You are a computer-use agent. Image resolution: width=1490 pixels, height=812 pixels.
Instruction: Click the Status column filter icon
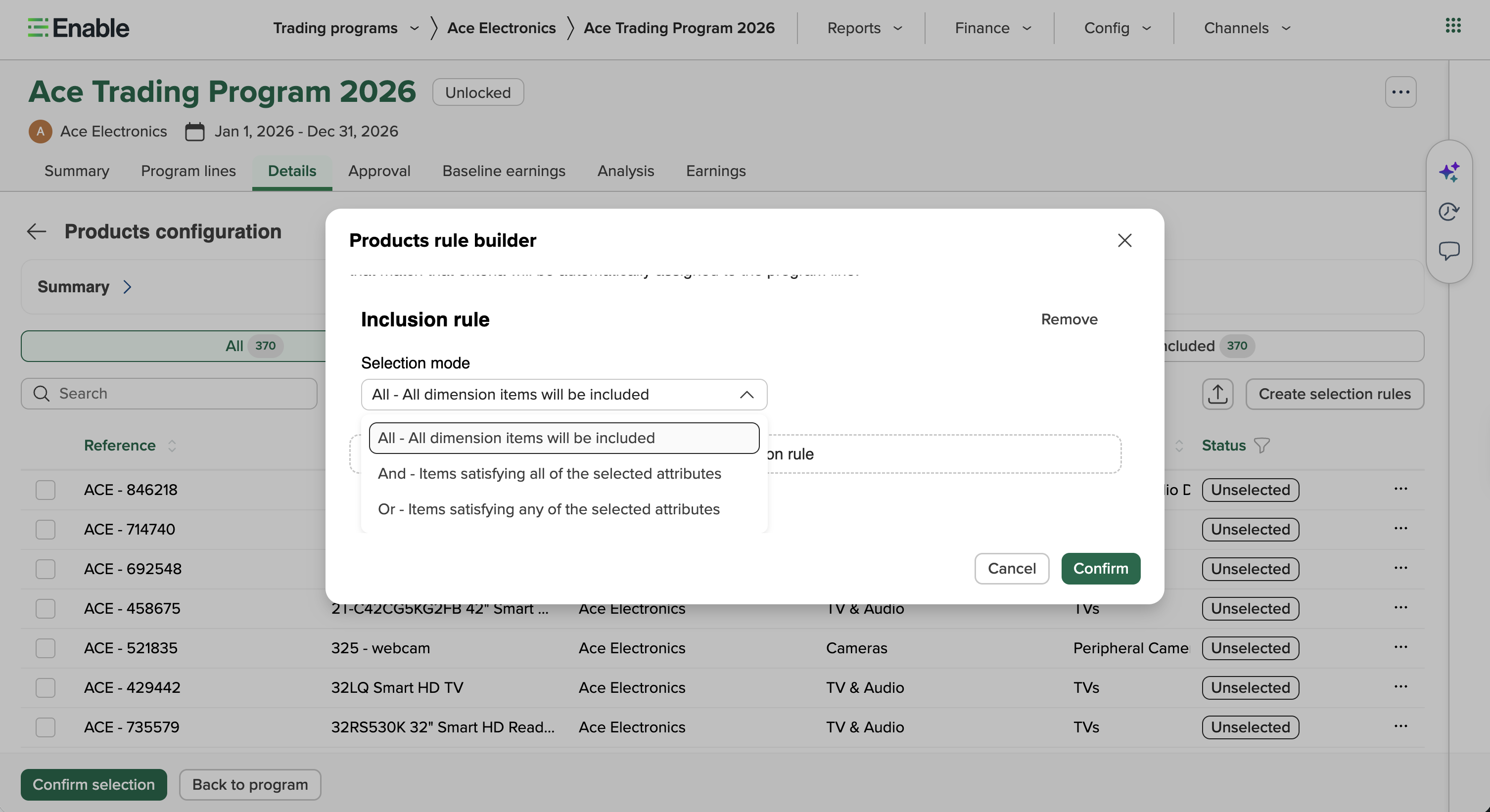tap(1261, 446)
